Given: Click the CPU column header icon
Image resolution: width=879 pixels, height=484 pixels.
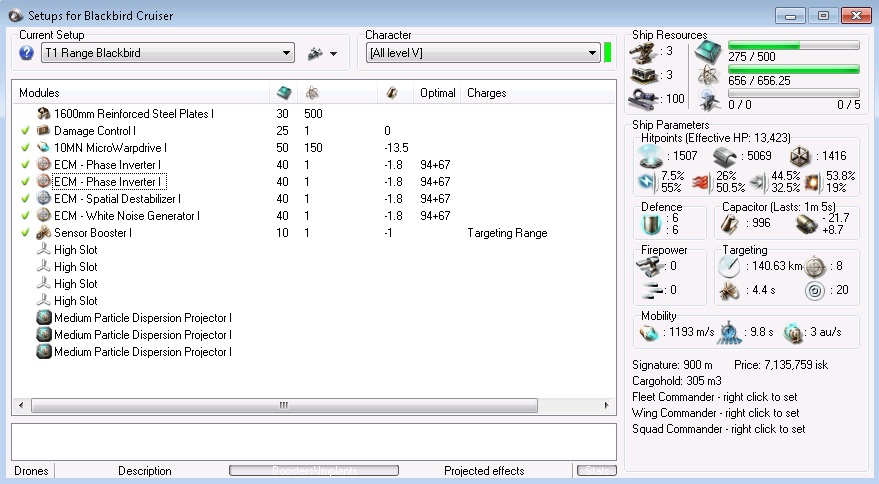Looking at the screenshot, I should point(284,93).
